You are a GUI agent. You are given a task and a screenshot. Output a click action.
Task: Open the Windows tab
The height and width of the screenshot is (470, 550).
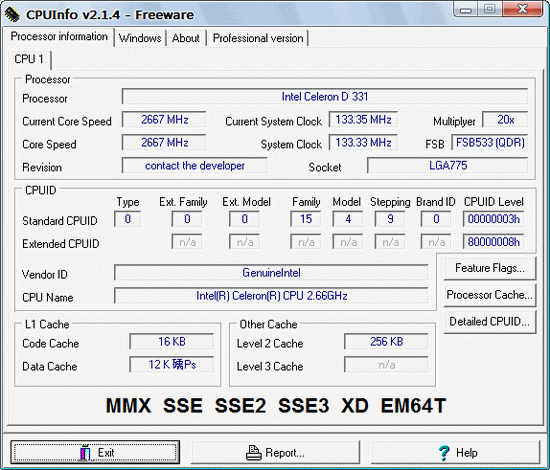(140, 38)
